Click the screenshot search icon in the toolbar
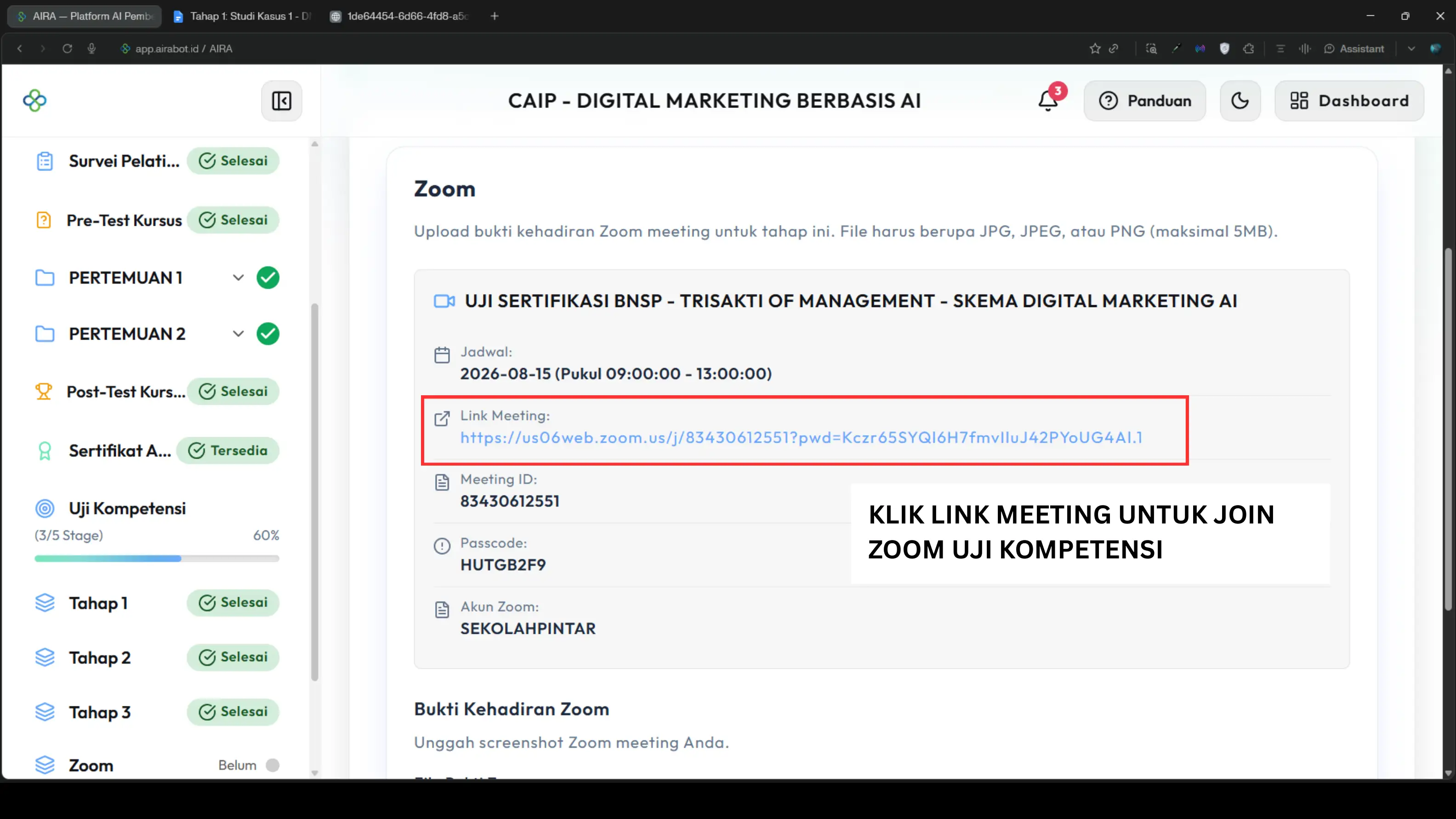The image size is (1456, 819). click(1151, 49)
